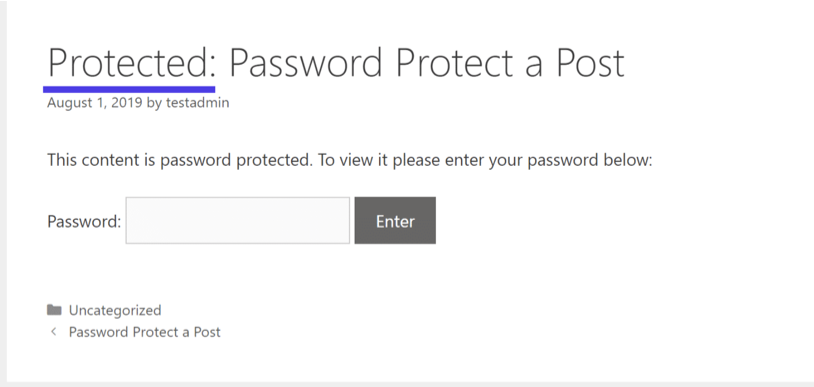Click the gray left page margin

[x=3, y=192]
